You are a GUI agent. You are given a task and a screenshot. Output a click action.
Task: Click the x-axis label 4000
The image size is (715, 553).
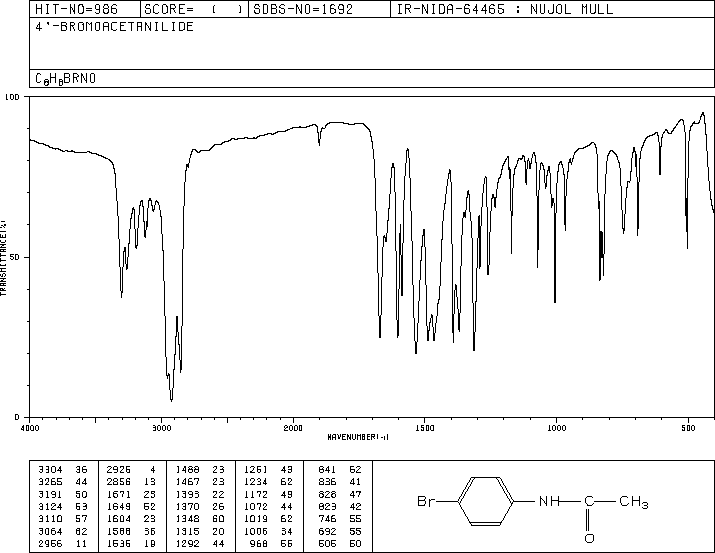click(x=30, y=428)
